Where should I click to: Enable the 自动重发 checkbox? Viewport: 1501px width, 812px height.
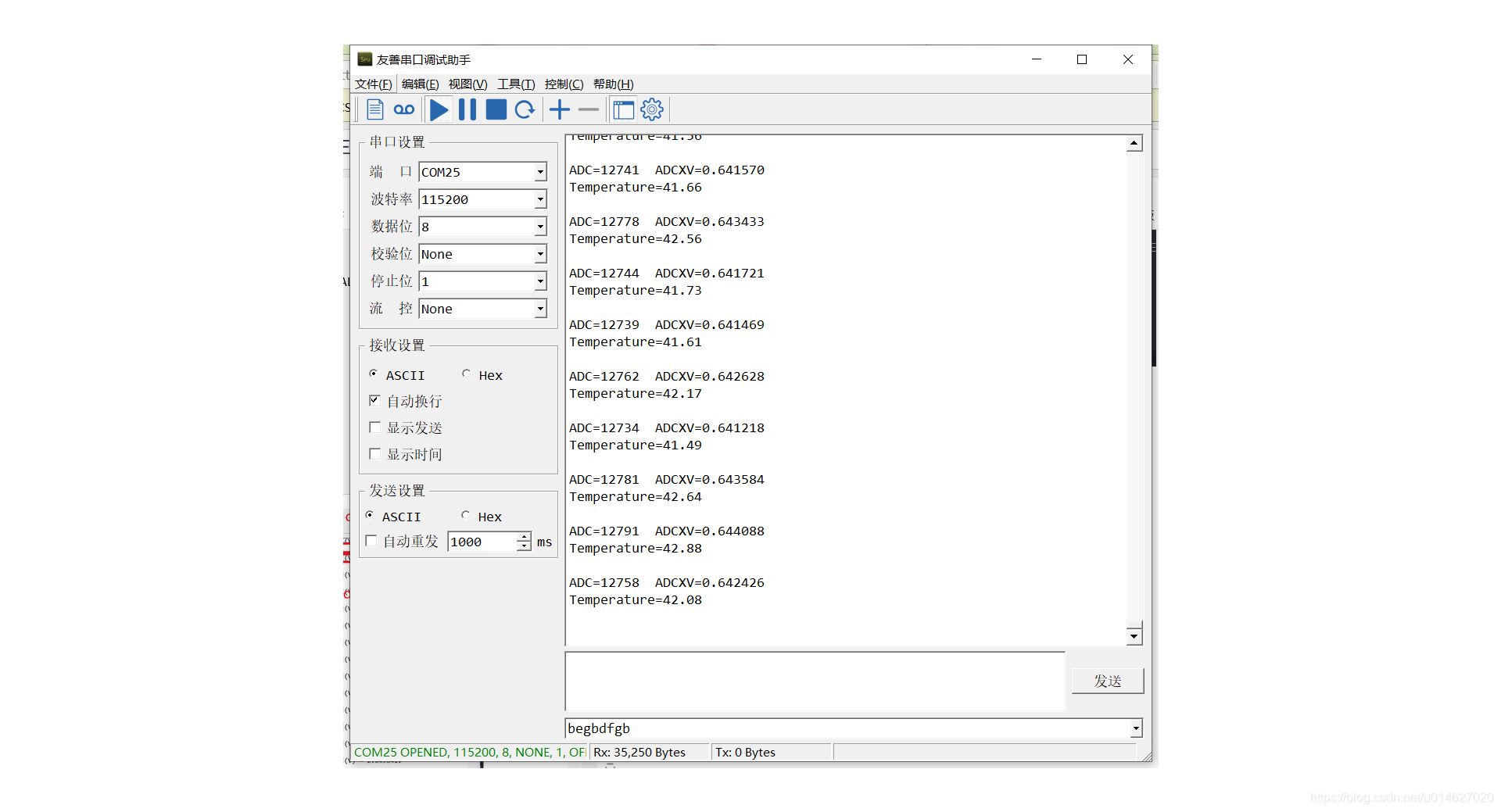pos(371,541)
